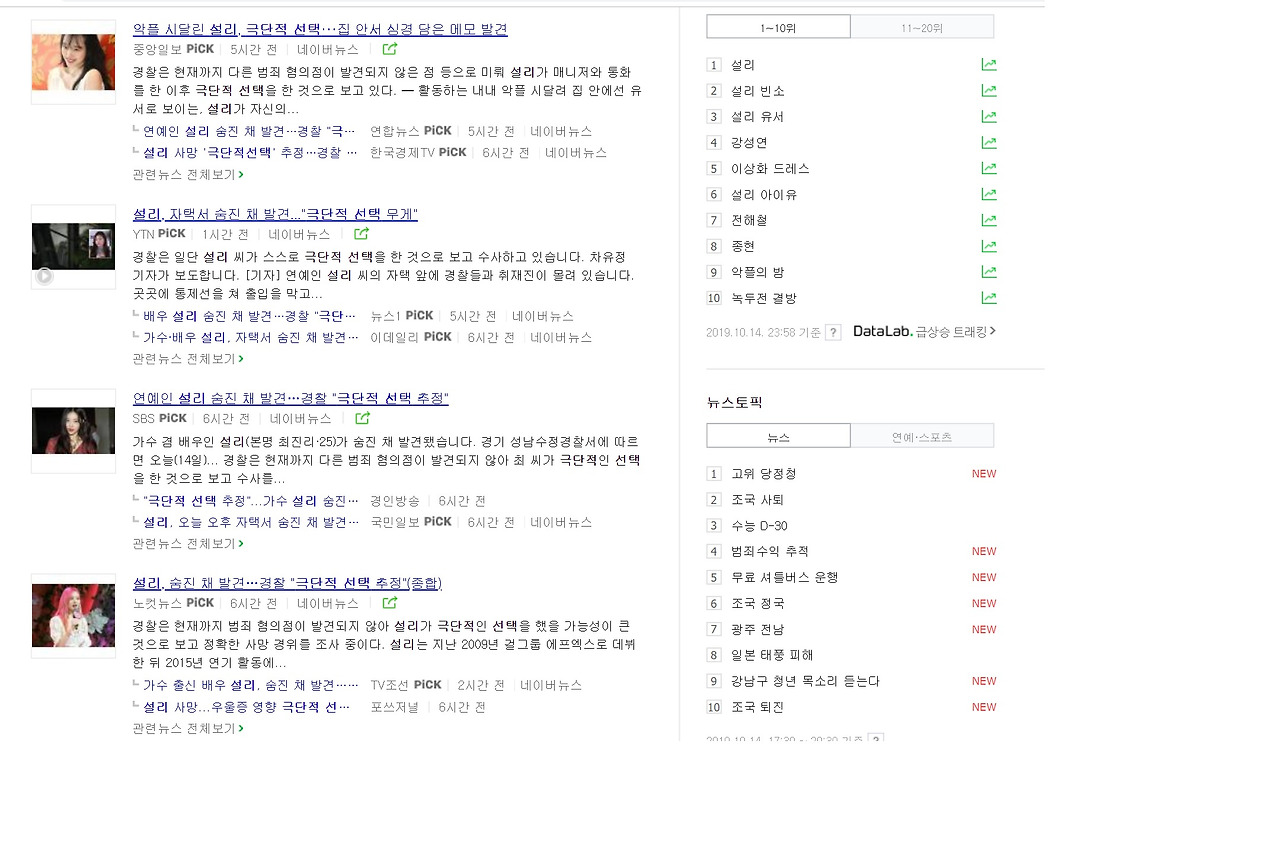
Task: Click the question mark help icon near DataLab
Action: [x=833, y=332]
